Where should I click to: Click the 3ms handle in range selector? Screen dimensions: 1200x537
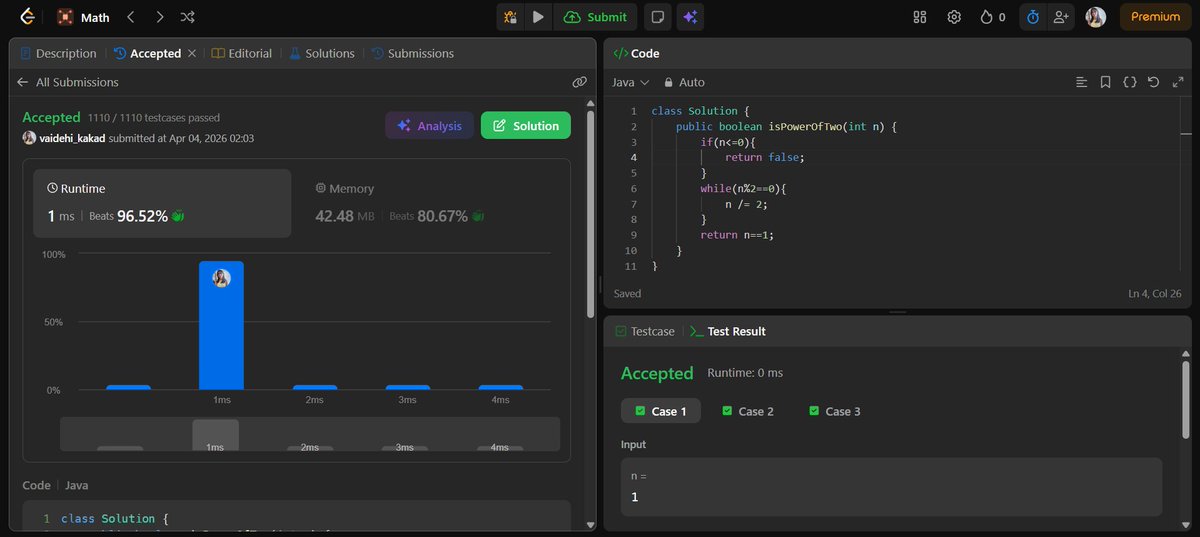(x=405, y=448)
